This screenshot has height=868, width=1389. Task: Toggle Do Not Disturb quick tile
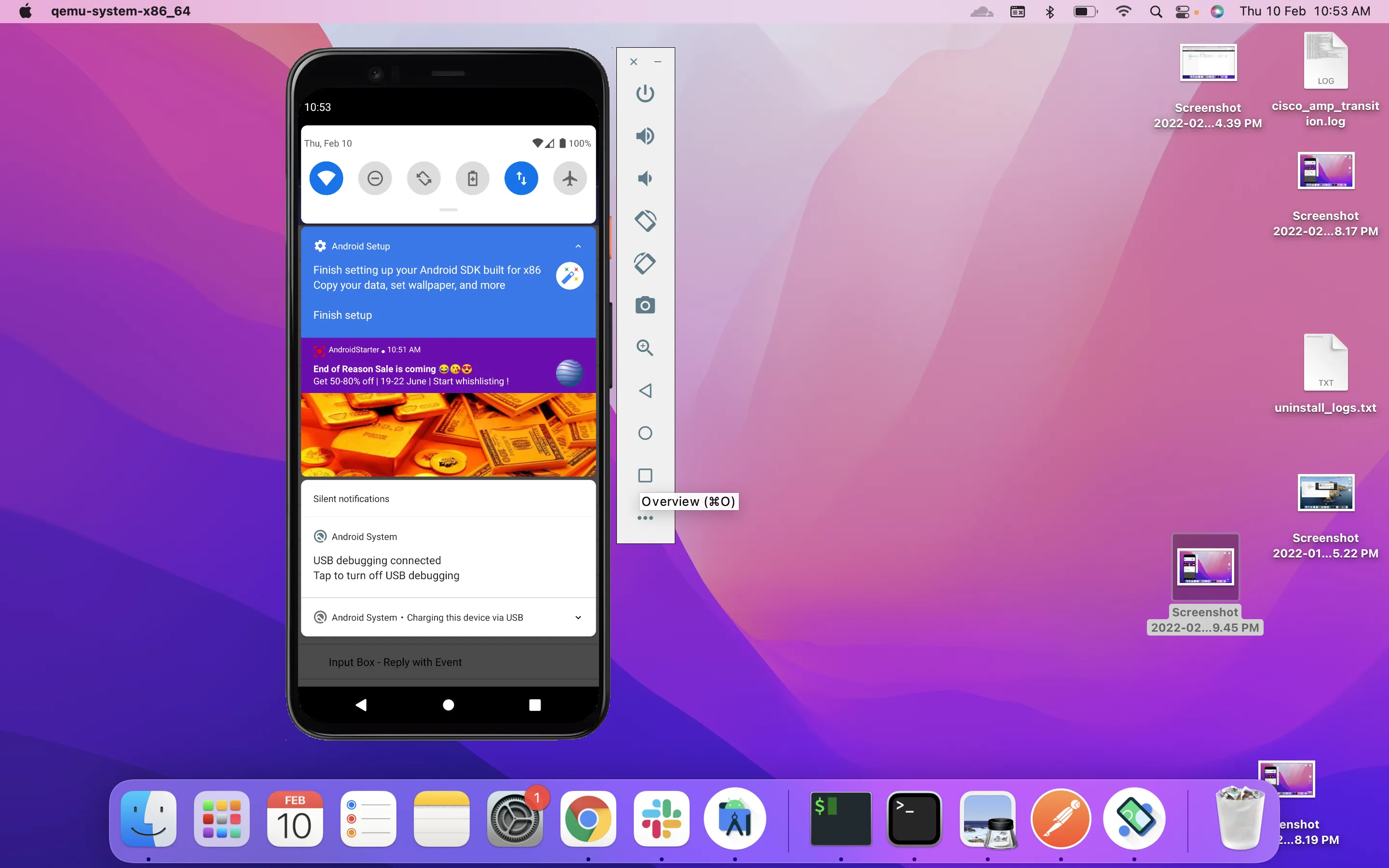(x=375, y=178)
